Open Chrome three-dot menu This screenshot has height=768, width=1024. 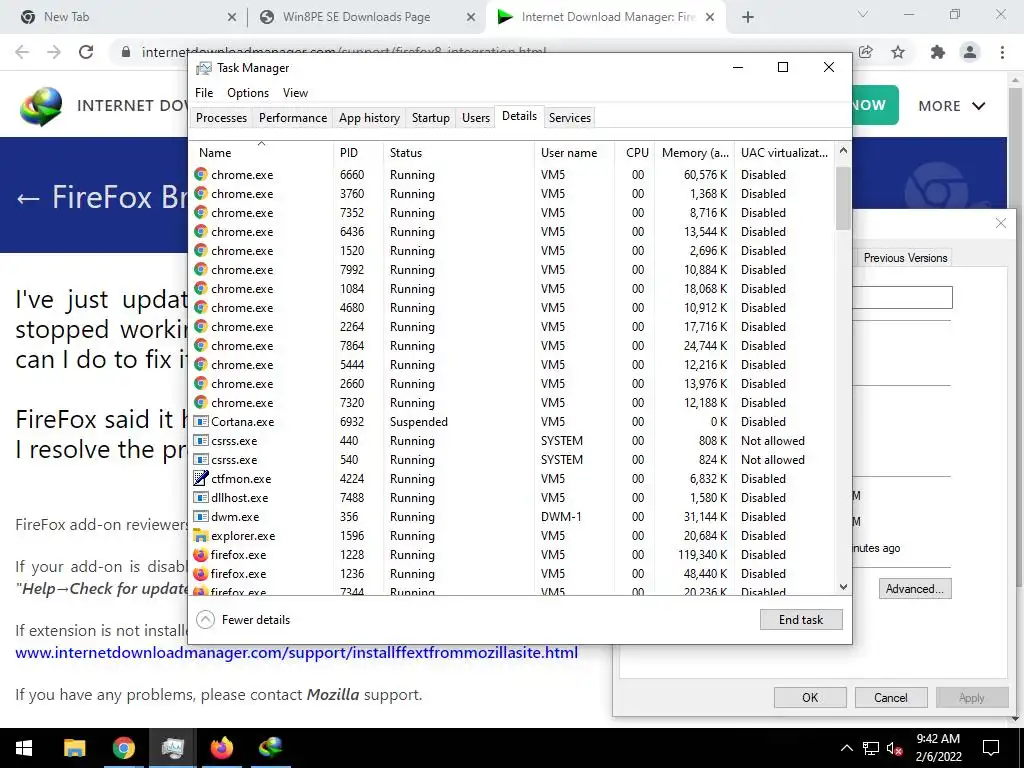[1002, 52]
